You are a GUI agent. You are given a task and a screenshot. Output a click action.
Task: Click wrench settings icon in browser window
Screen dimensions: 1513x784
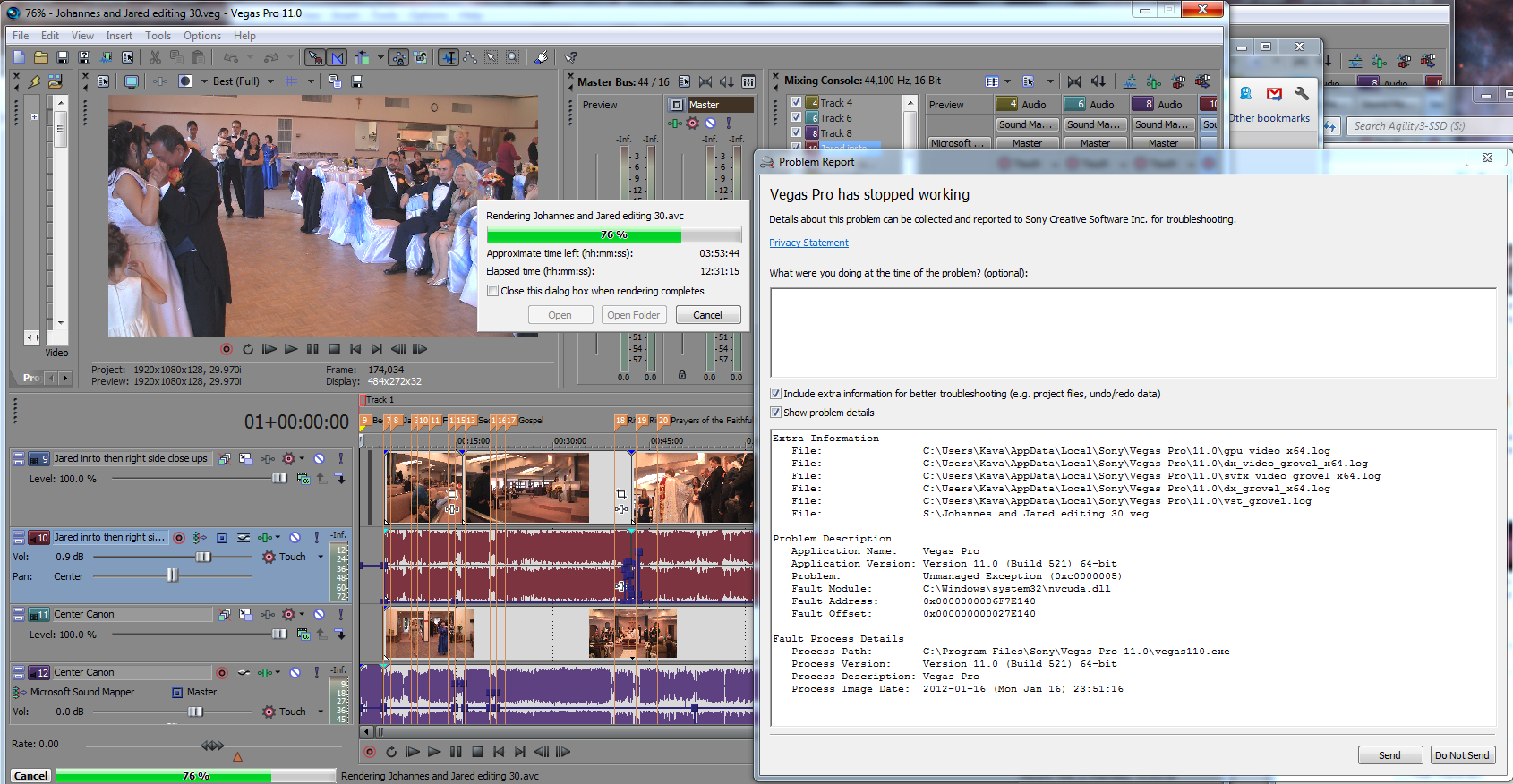click(x=1302, y=94)
